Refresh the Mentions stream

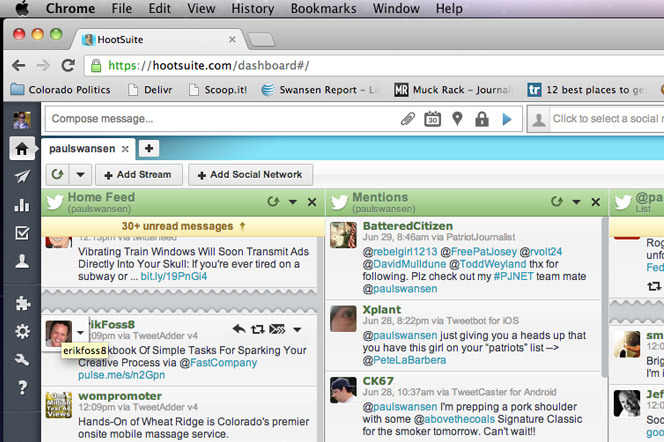click(x=557, y=202)
